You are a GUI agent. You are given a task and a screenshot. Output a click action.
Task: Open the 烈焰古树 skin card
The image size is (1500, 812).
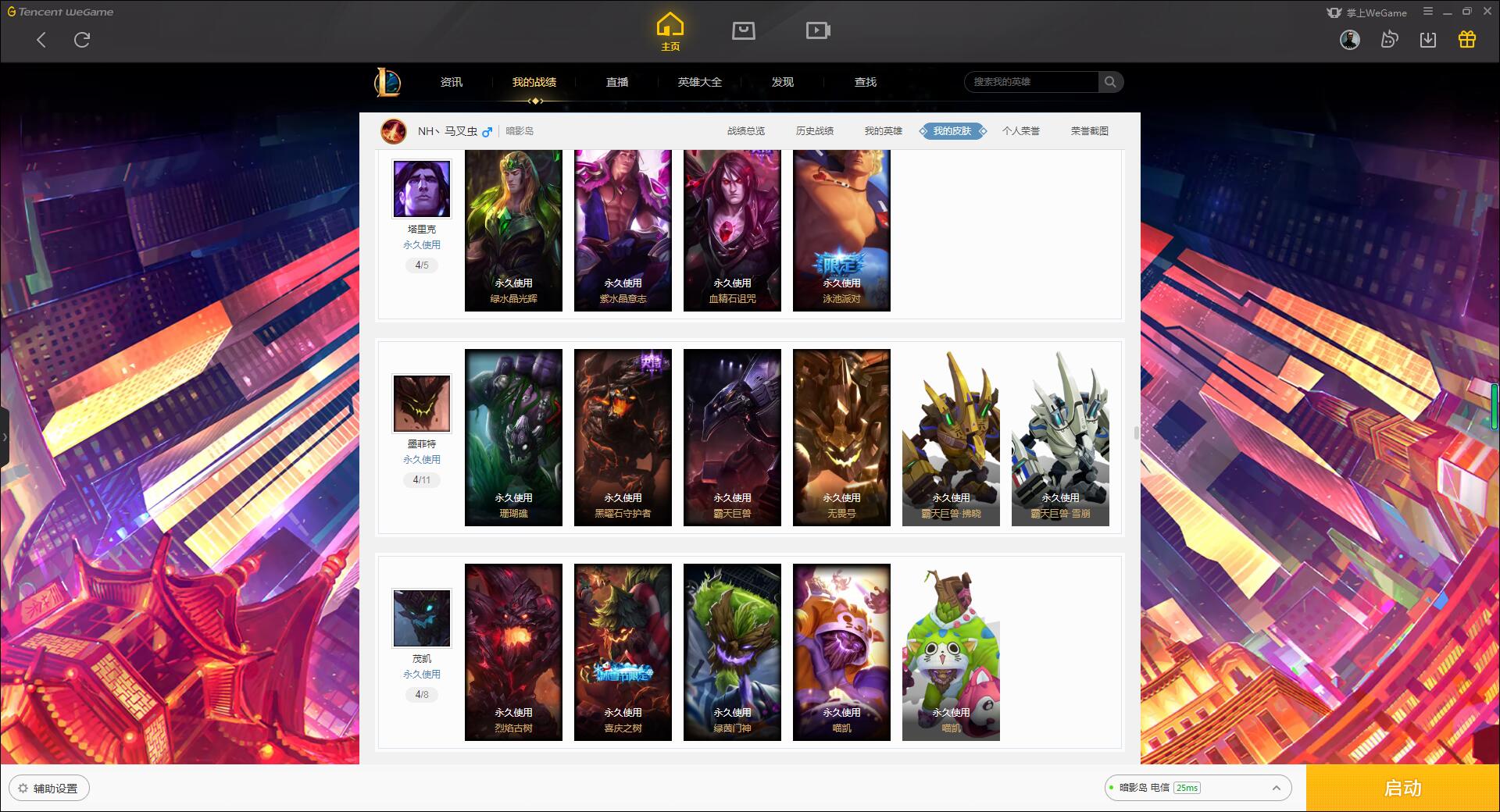click(513, 652)
